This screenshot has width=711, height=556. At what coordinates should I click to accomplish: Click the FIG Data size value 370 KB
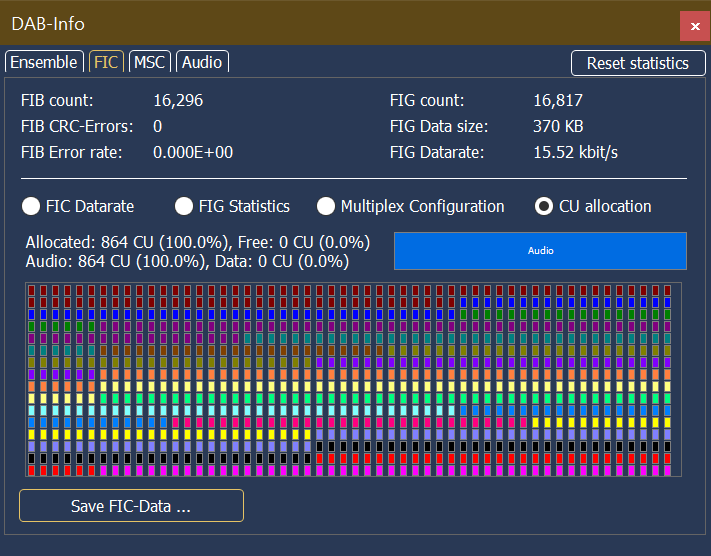coord(558,126)
